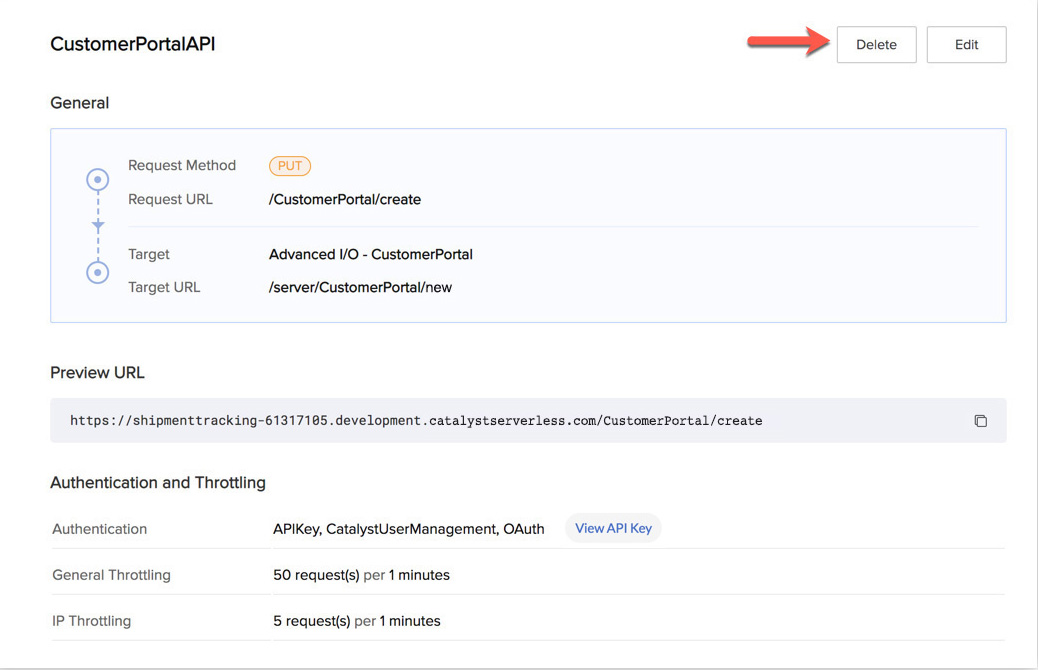Click the orange PUT method badge

(x=290, y=166)
